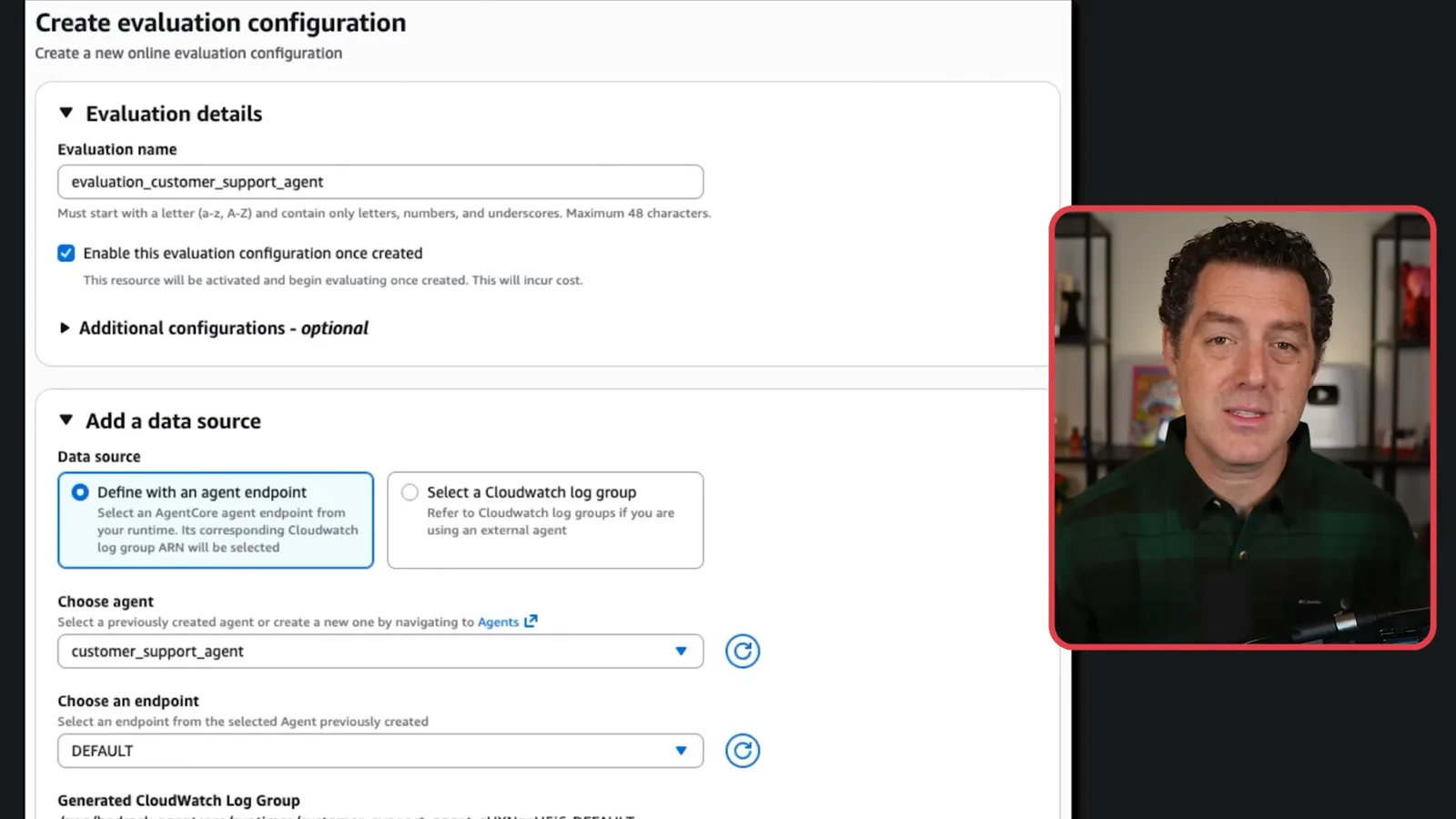The height and width of the screenshot is (819, 1456).
Task: Click the presenter video thumbnail
Action: (x=1243, y=428)
